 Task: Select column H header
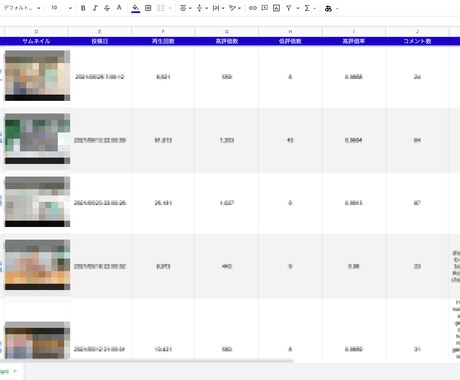(x=290, y=32)
